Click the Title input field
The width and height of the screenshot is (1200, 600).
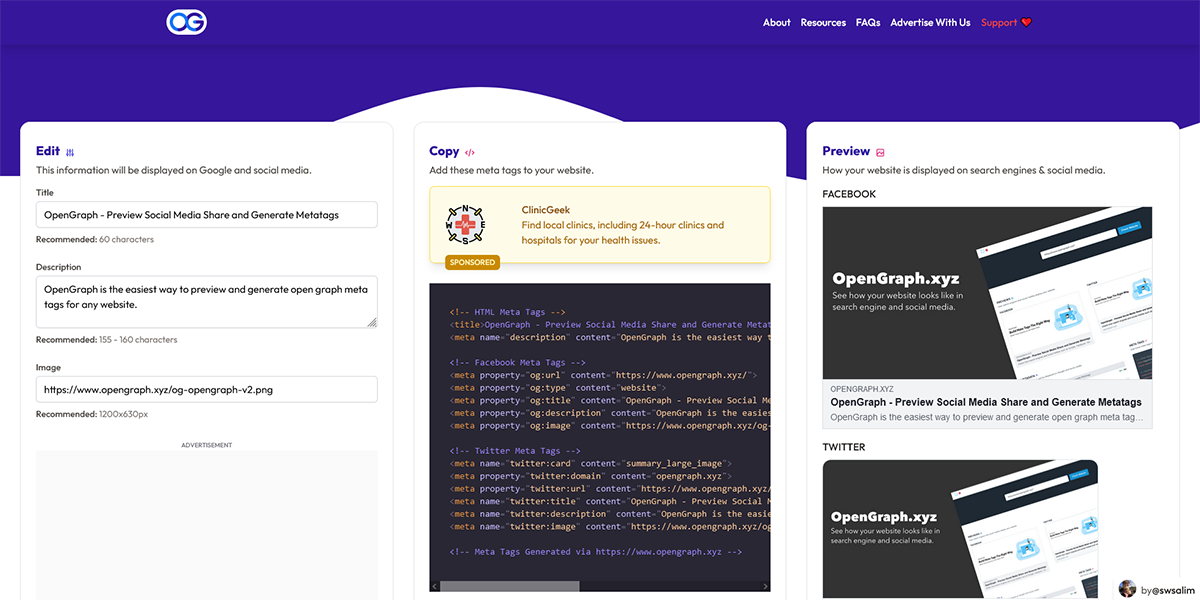206,214
